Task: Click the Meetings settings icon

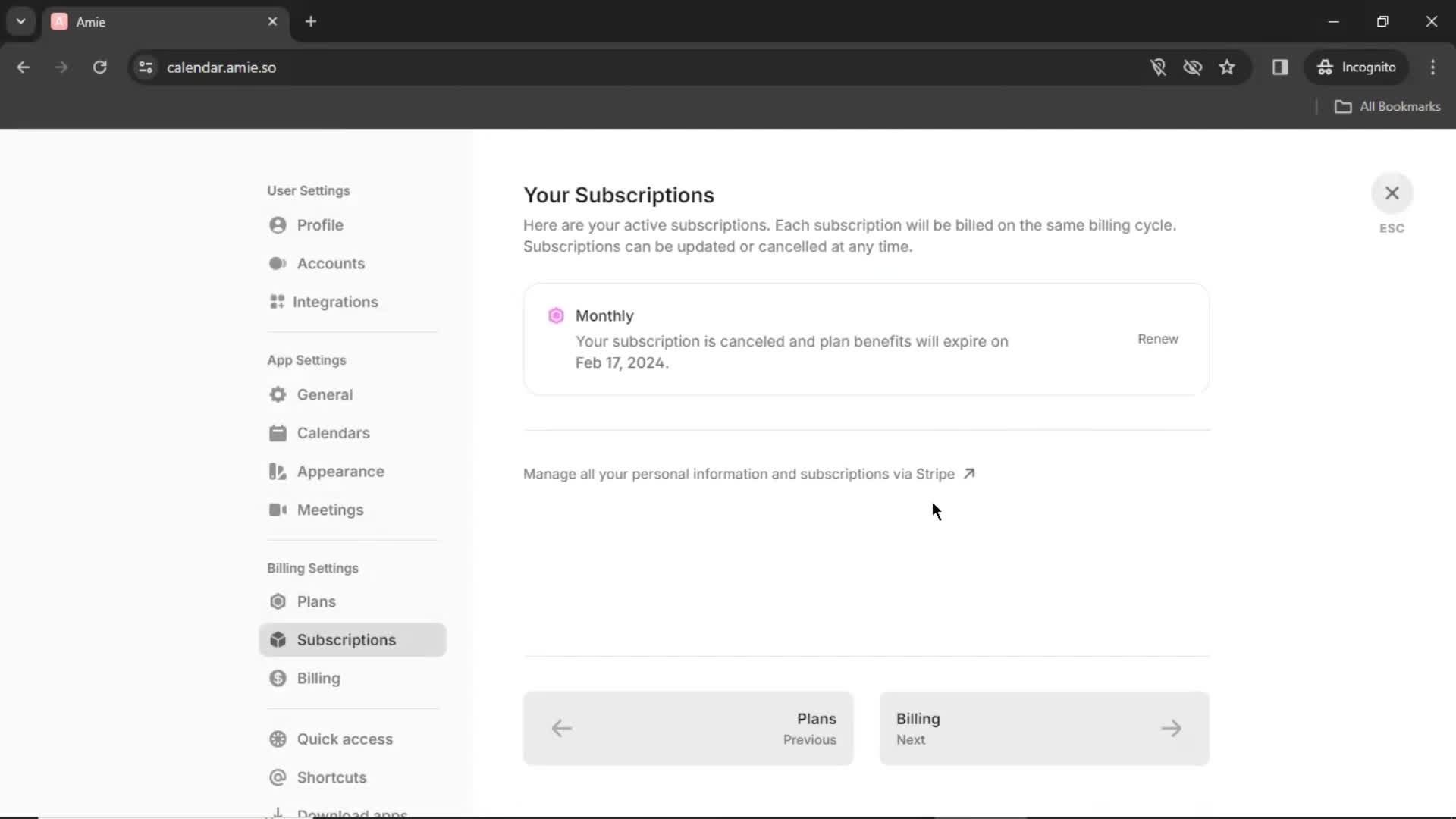Action: pos(278,509)
